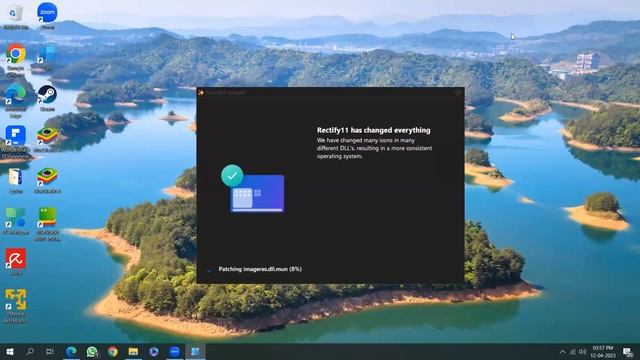Launch Zoom from the desktop shortcut
The height and width of the screenshot is (360, 640).
point(47,16)
